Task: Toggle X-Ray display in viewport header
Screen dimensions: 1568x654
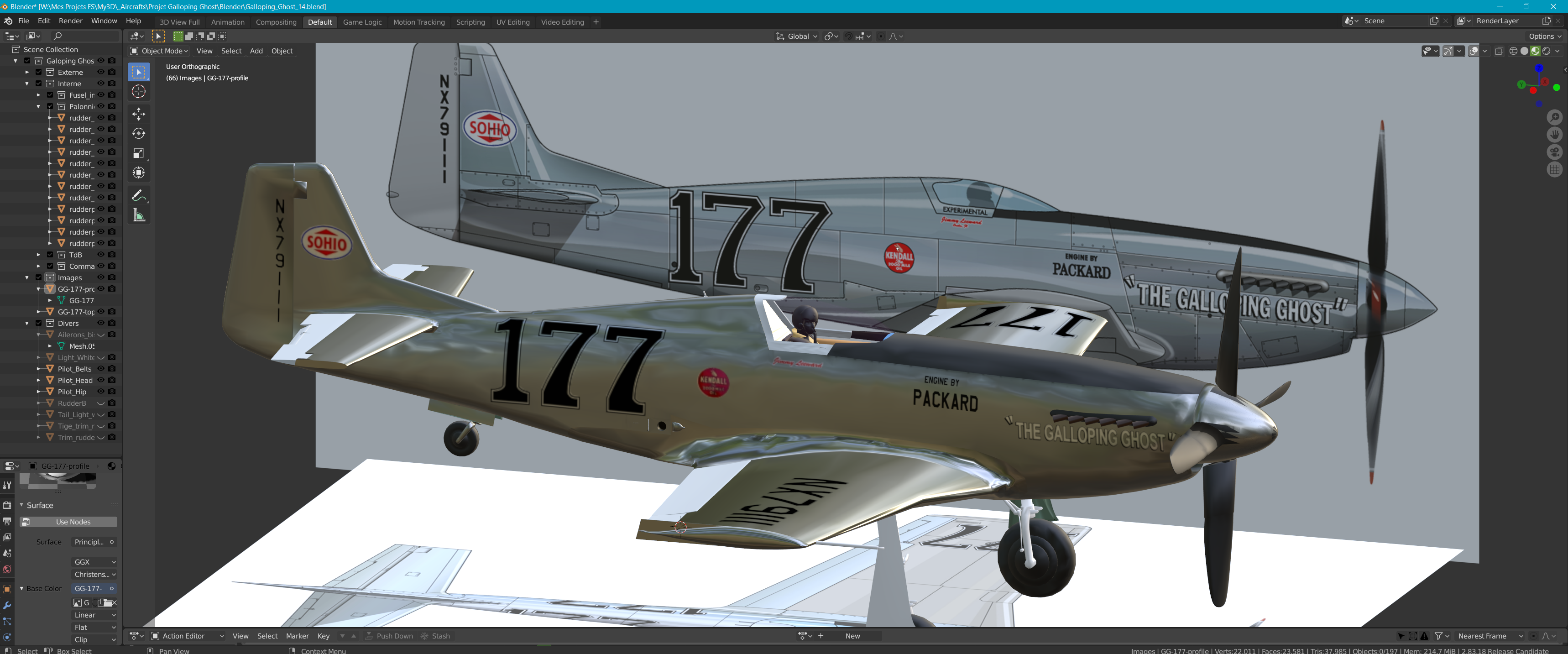Action: [x=1499, y=51]
